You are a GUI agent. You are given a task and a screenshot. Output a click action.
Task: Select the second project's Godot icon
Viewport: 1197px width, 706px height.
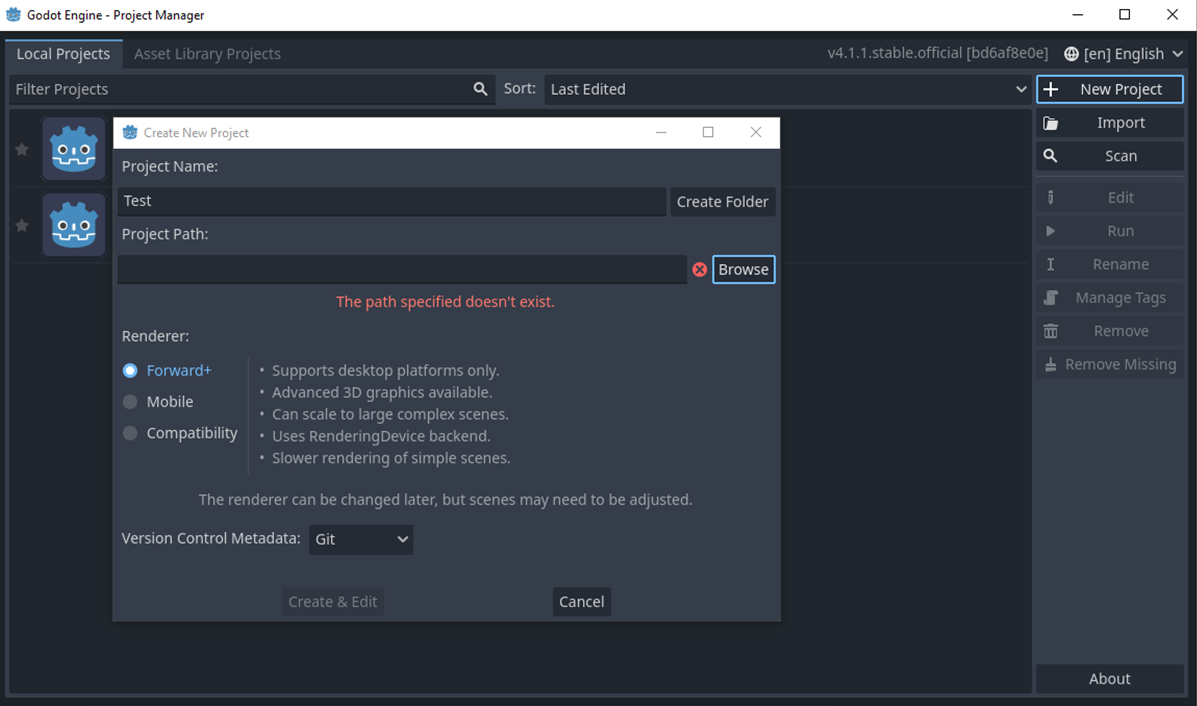73,225
